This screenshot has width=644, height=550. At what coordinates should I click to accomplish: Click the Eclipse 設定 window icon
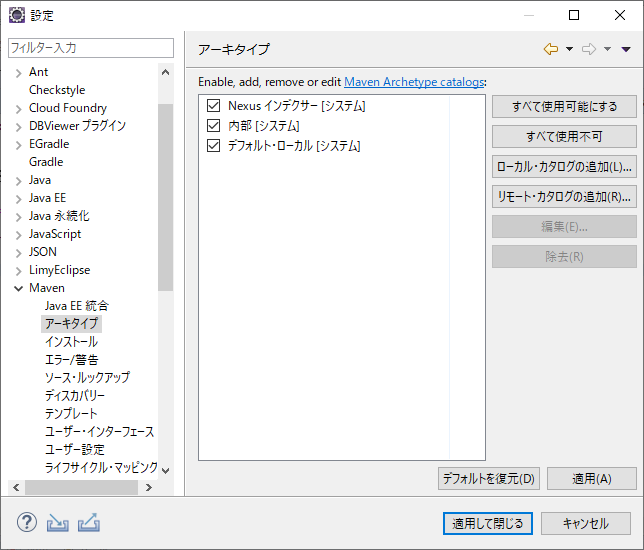[17, 15]
